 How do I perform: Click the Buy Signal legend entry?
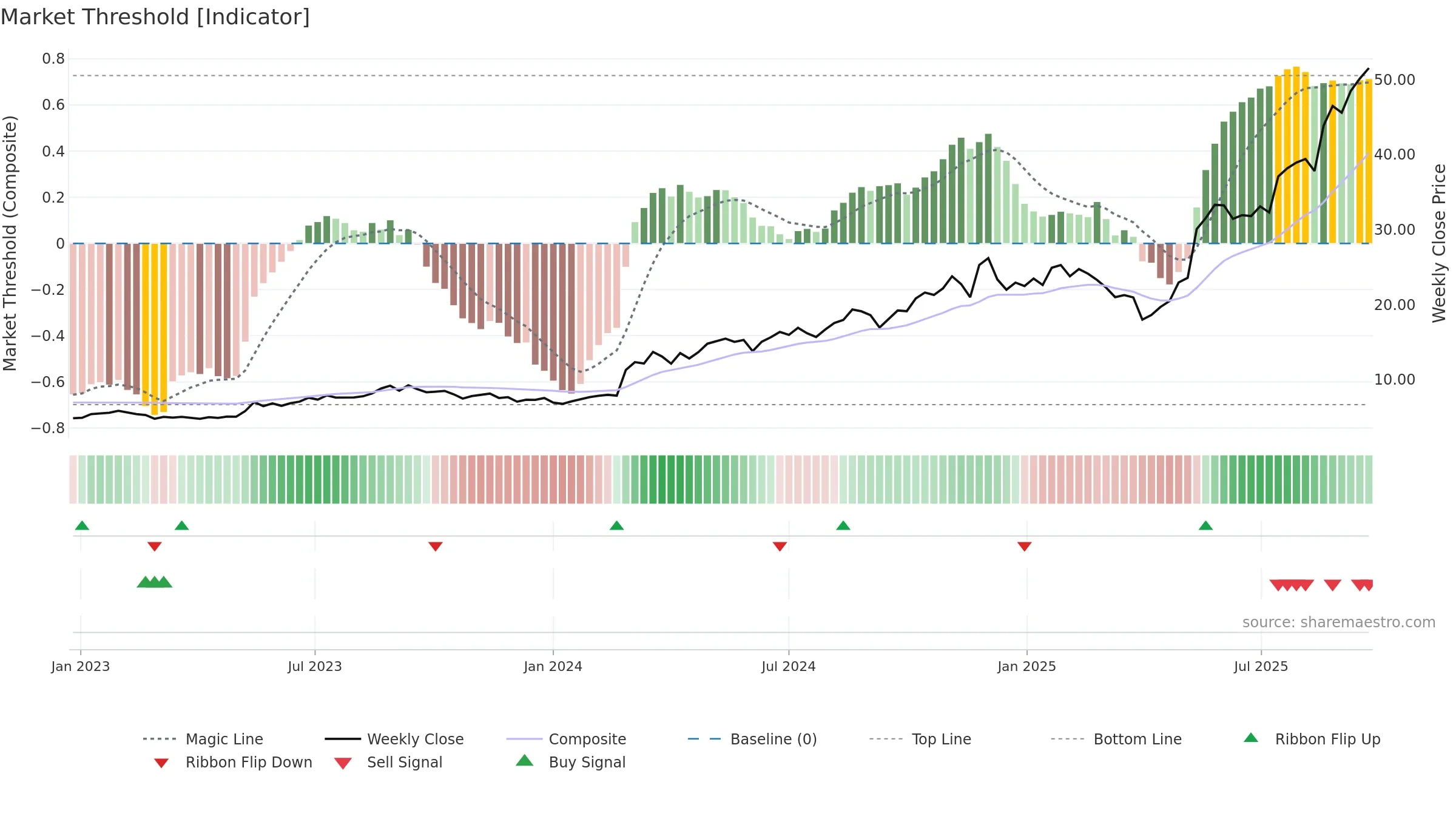click(570, 763)
